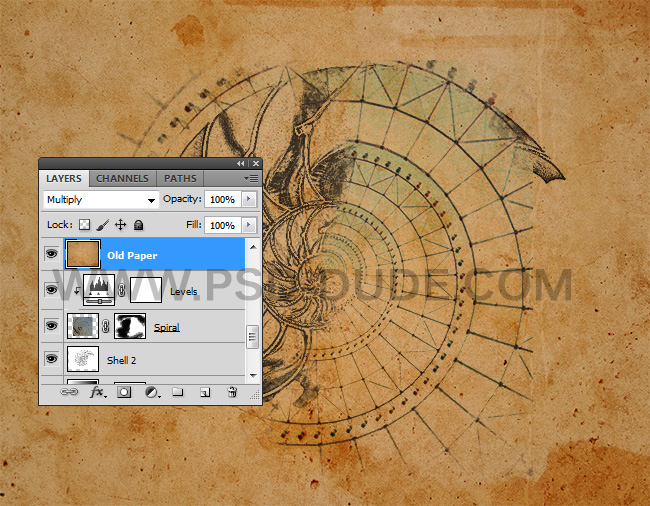Toggle lock transparent pixels

point(85,226)
